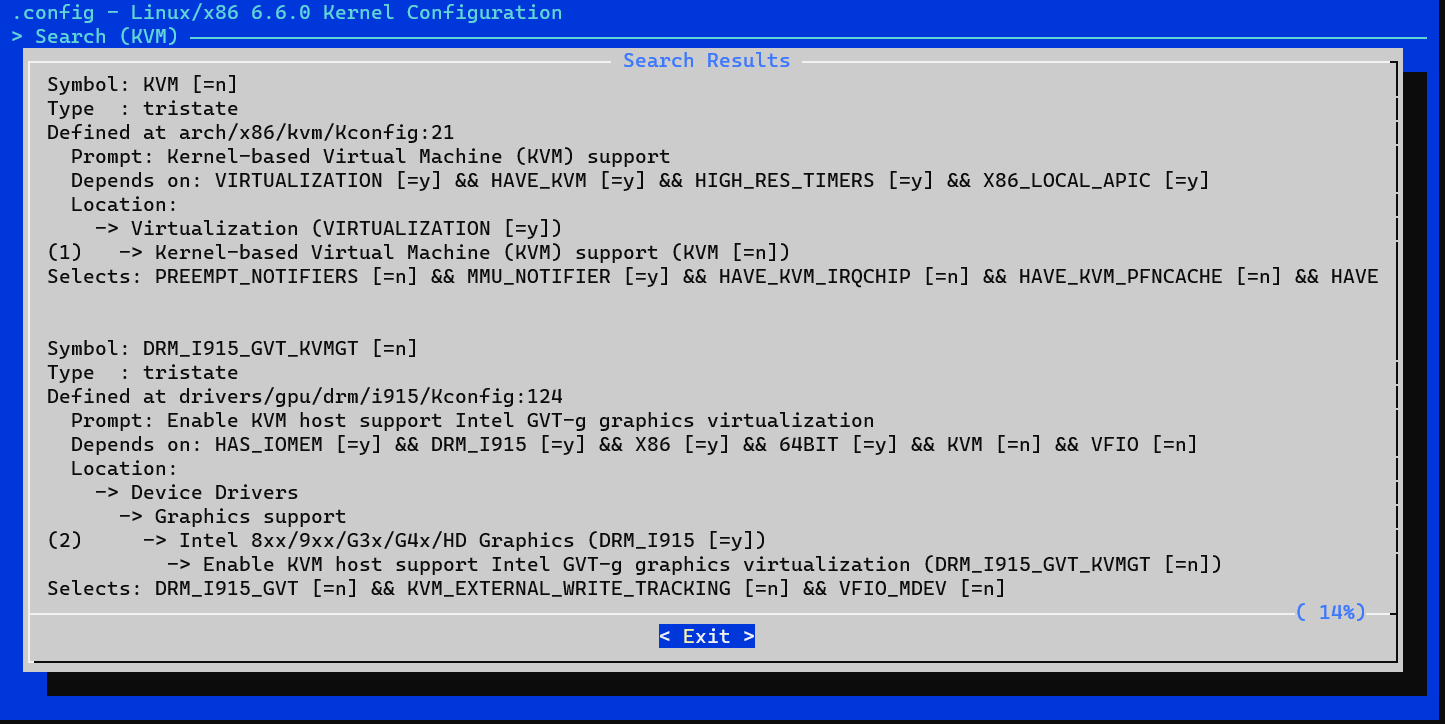
Task: Click the Exit button
Action: pos(706,635)
